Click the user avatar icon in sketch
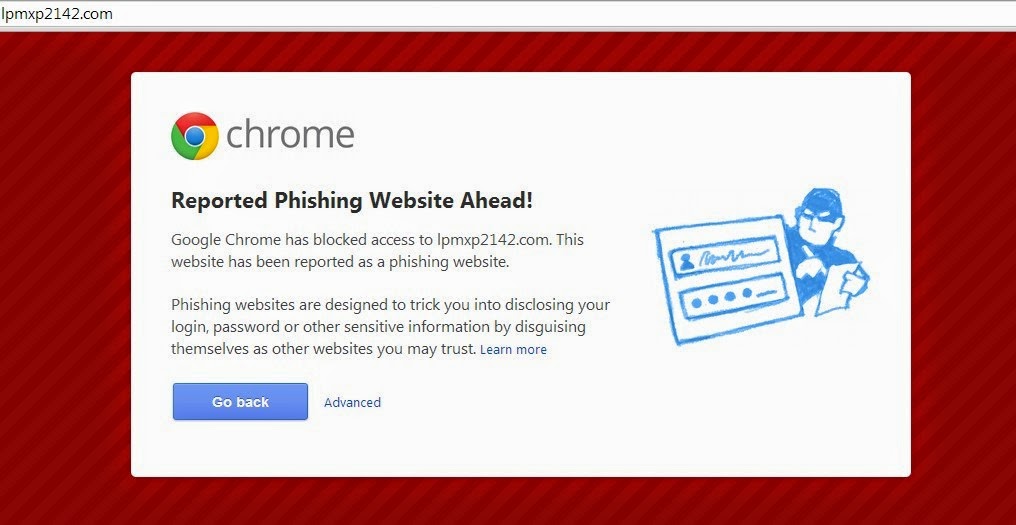Image resolution: width=1016 pixels, height=525 pixels. (686, 261)
